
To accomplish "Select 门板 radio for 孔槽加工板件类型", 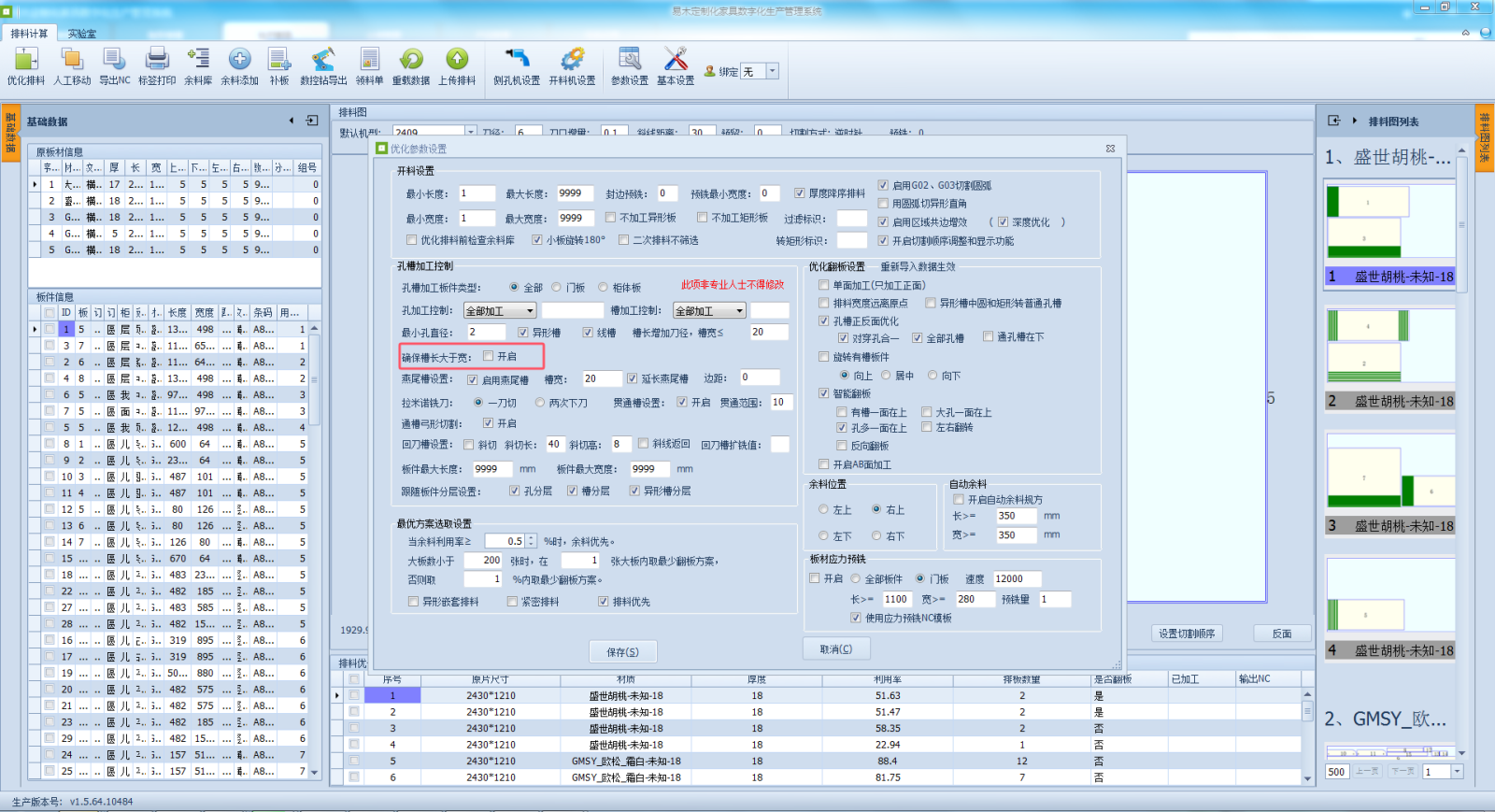I will click(557, 288).
